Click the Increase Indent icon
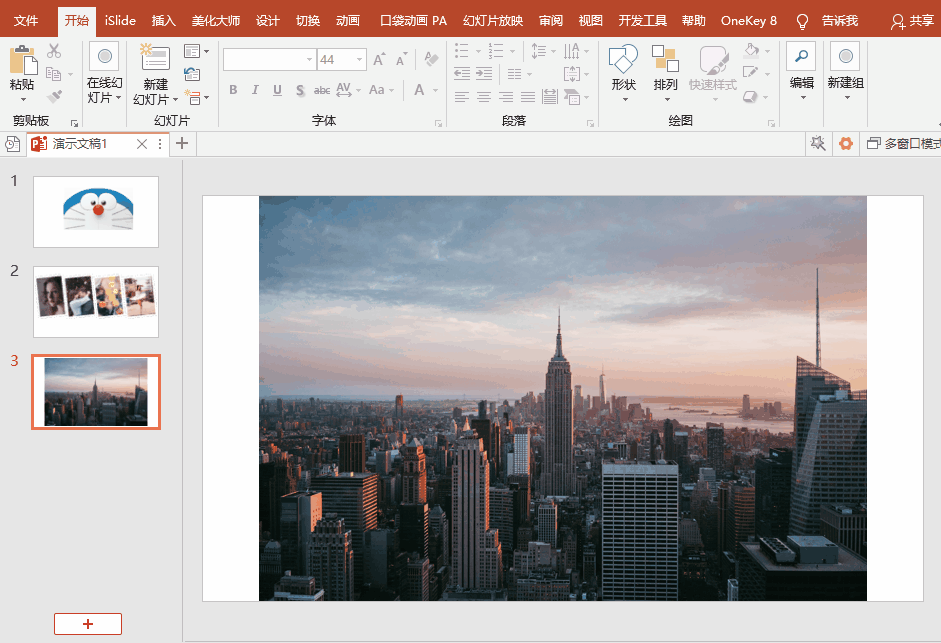Viewport: 941px width, 643px height. tap(484, 74)
